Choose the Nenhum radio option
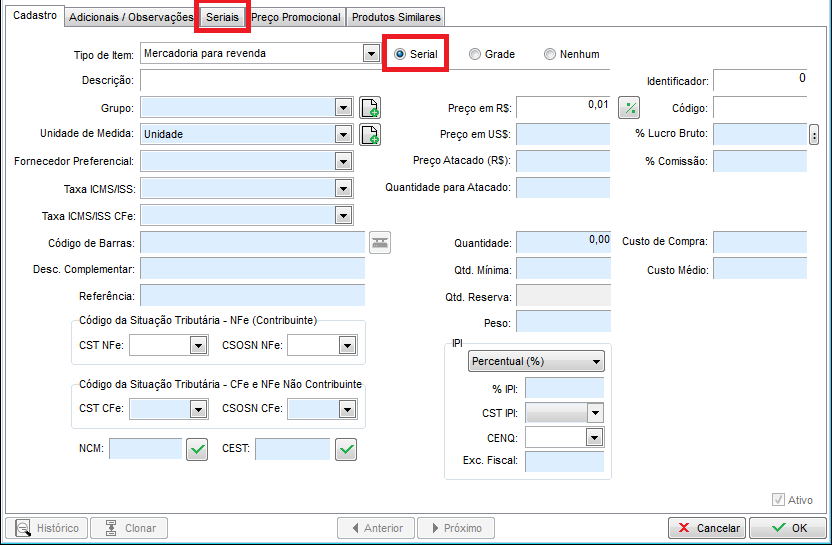Viewport: 832px width, 545px height. click(572, 54)
